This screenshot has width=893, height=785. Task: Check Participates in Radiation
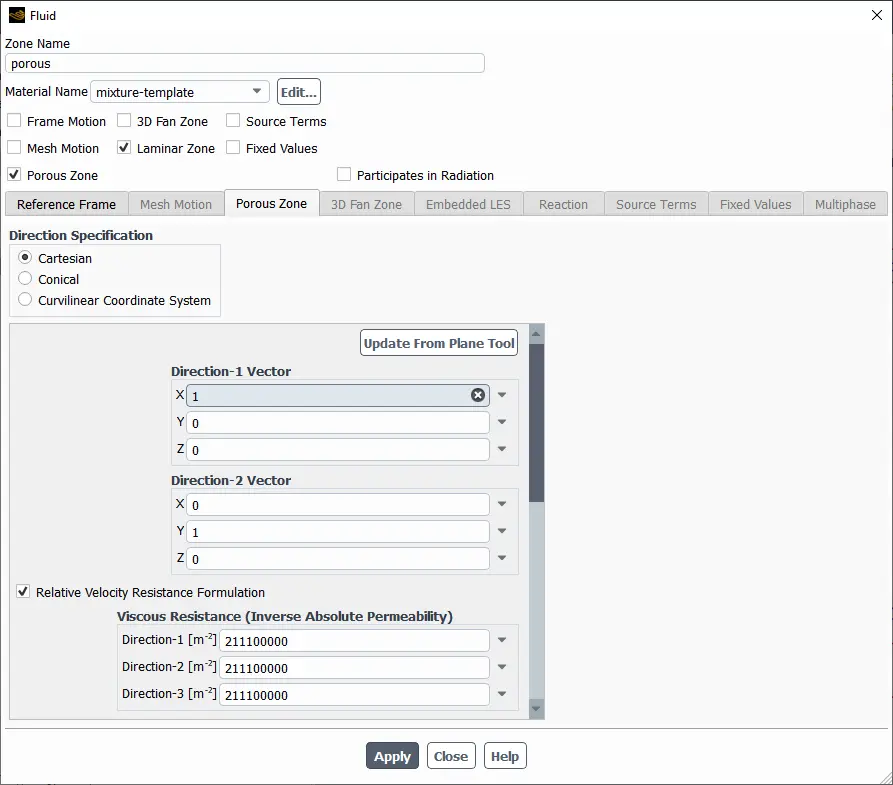coord(344,174)
